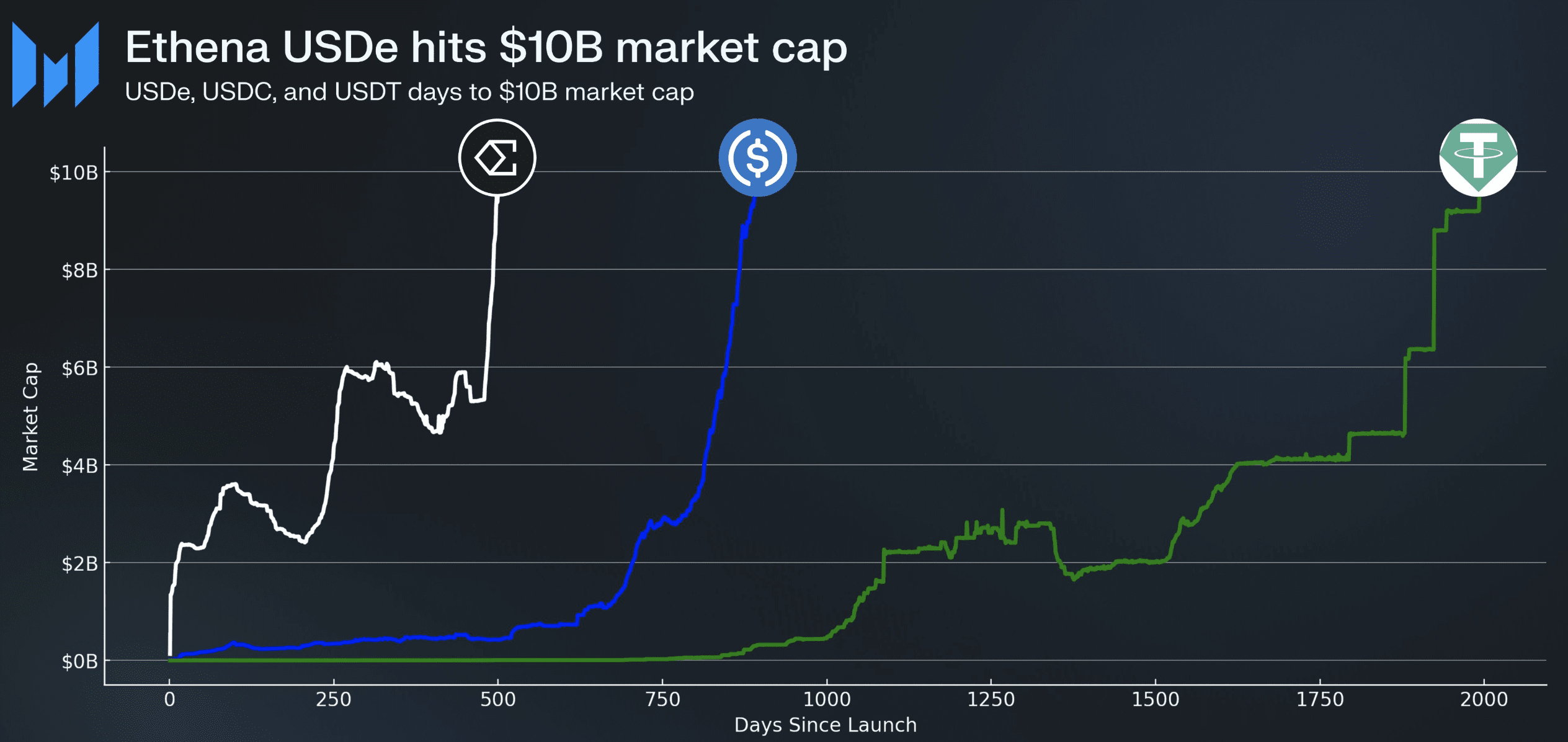This screenshot has height=742, width=1568.
Task: Click the '1250' x-axis tick label
Action: pyautogui.click(x=991, y=700)
